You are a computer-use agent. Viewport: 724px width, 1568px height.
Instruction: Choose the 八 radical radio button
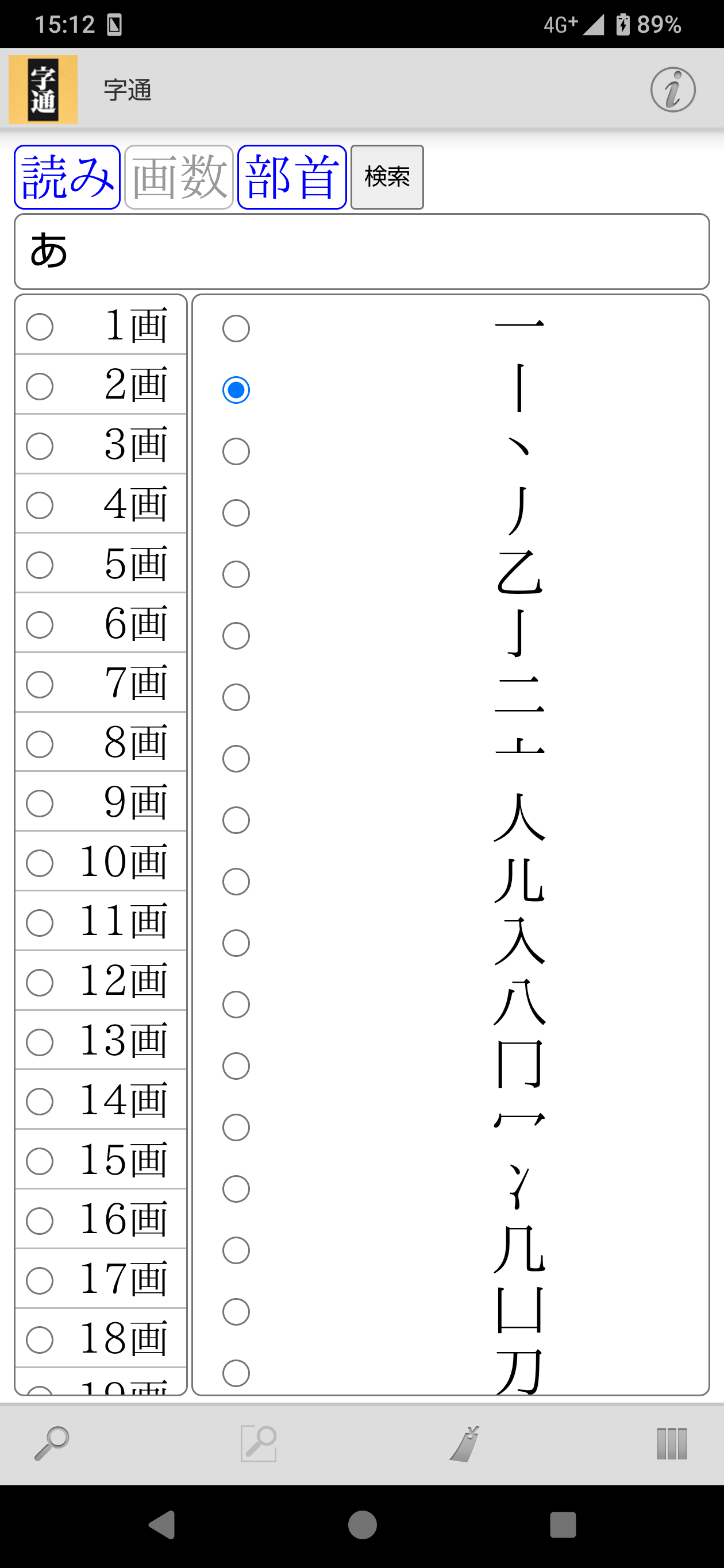236,1005
